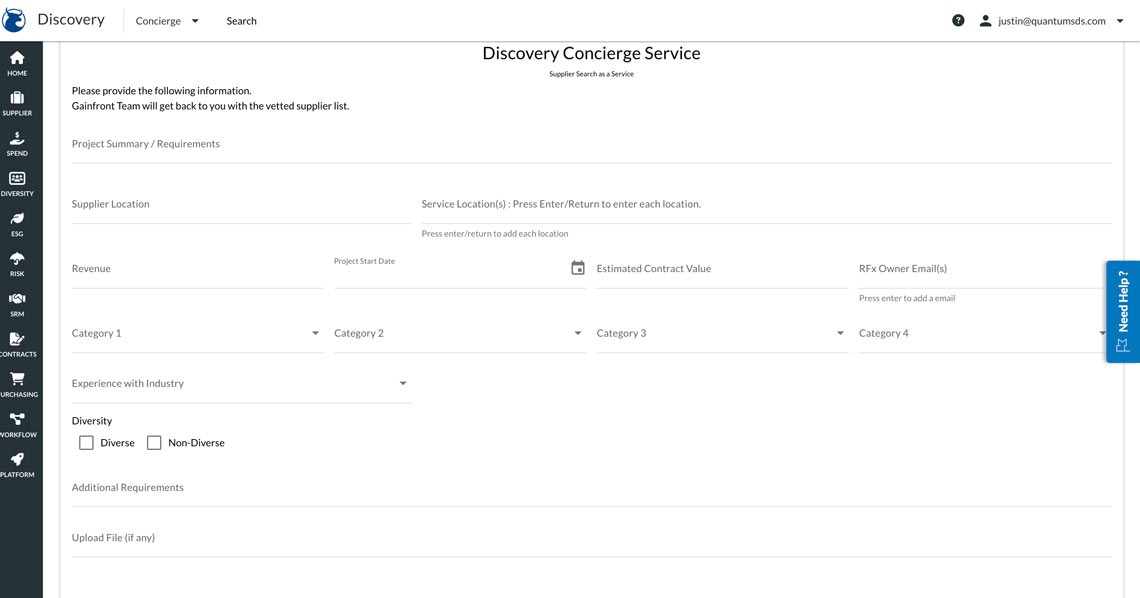Click the Project Start Date calendar picker
This screenshot has width=1140, height=598.
click(577, 267)
